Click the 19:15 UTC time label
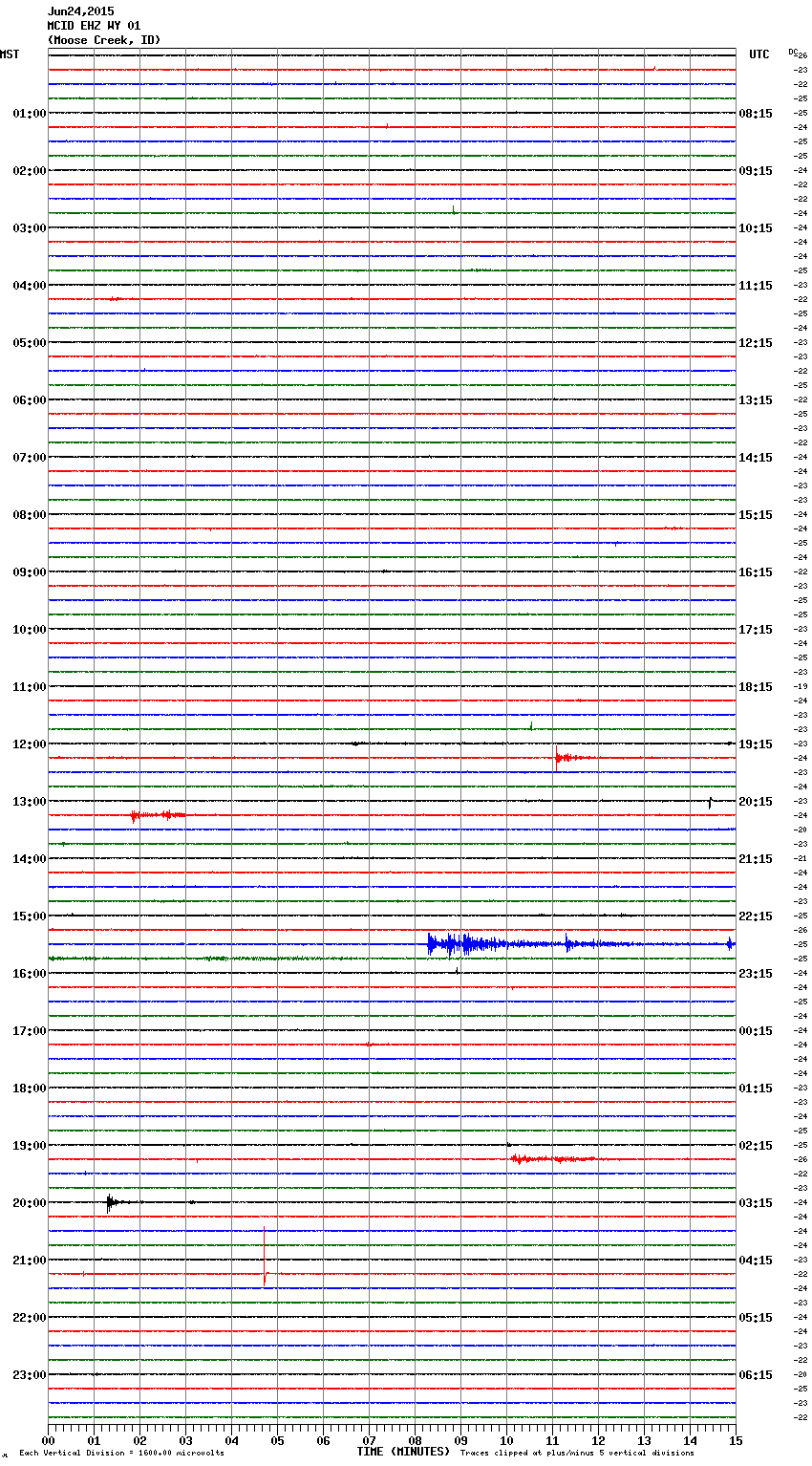The width and height of the screenshot is (812, 1466). [756, 744]
